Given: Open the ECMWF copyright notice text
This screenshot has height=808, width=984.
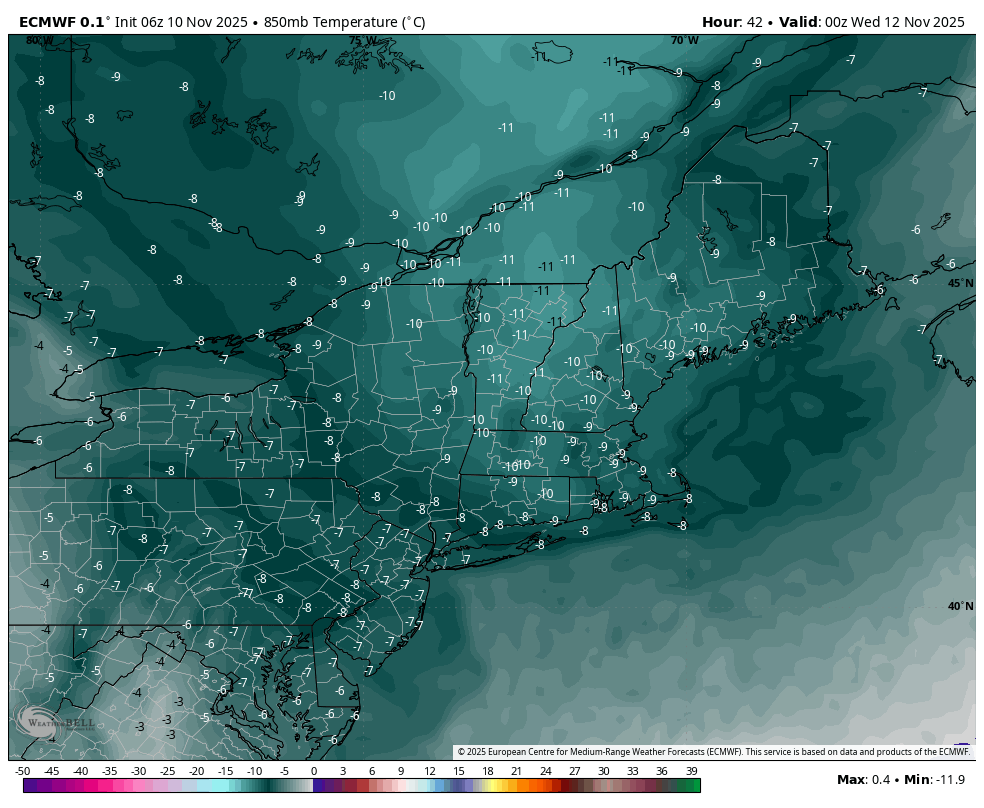Looking at the screenshot, I should point(713,752).
